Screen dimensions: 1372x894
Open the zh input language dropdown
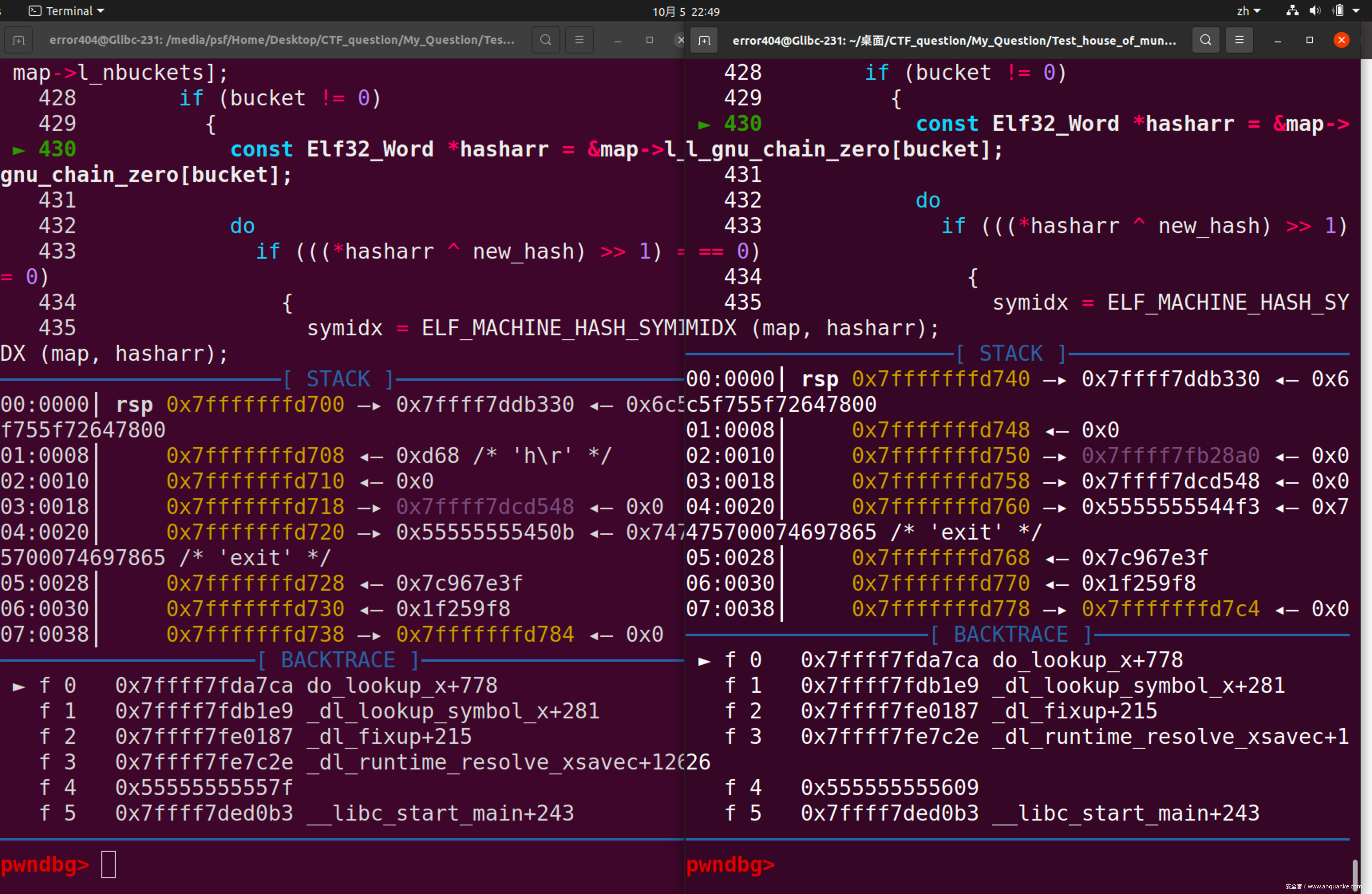pos(1249,11)
